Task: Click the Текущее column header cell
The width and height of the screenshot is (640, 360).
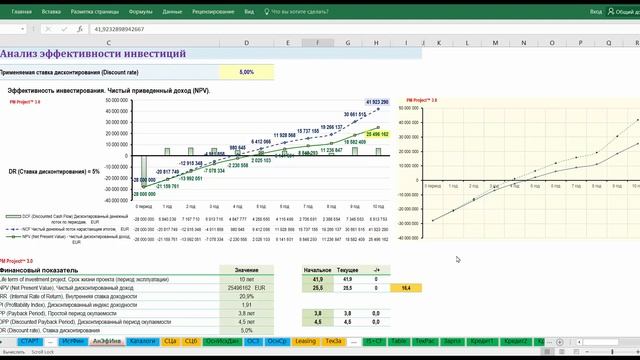Action: pyautogui.click(x=348, y=270)
